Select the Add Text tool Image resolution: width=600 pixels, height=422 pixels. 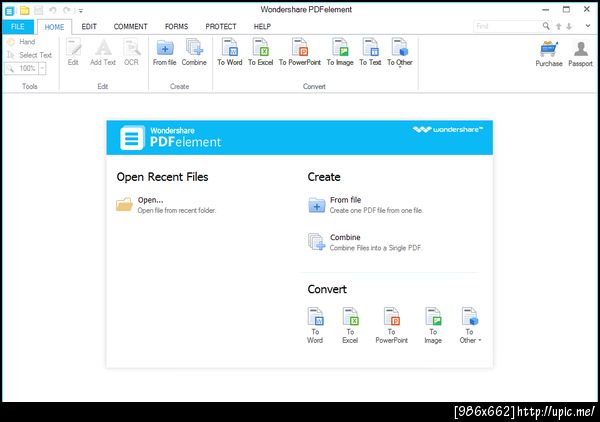point(103,52)
